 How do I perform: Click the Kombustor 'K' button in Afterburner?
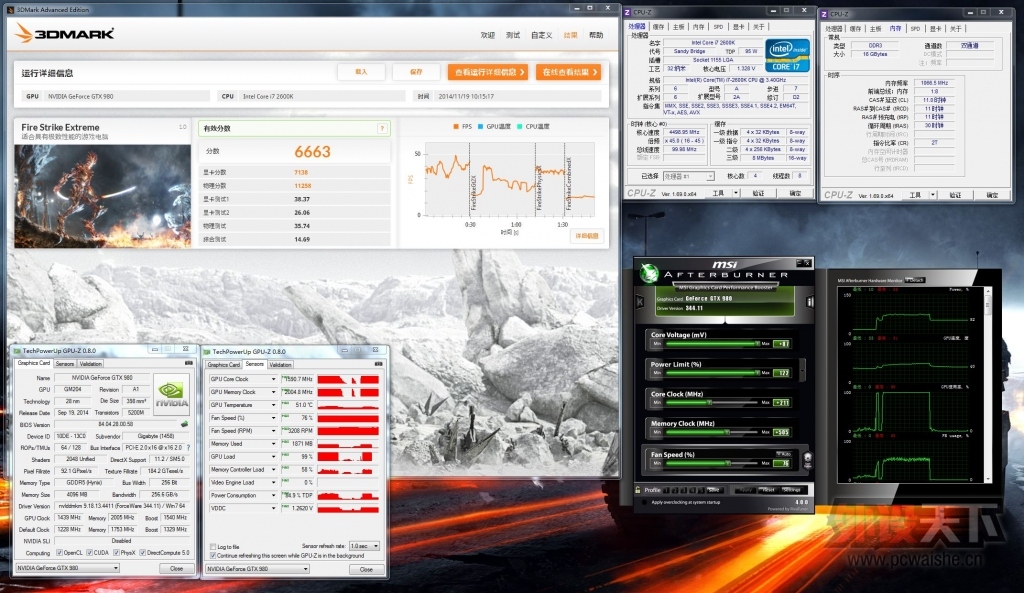(x=640, y=301)
